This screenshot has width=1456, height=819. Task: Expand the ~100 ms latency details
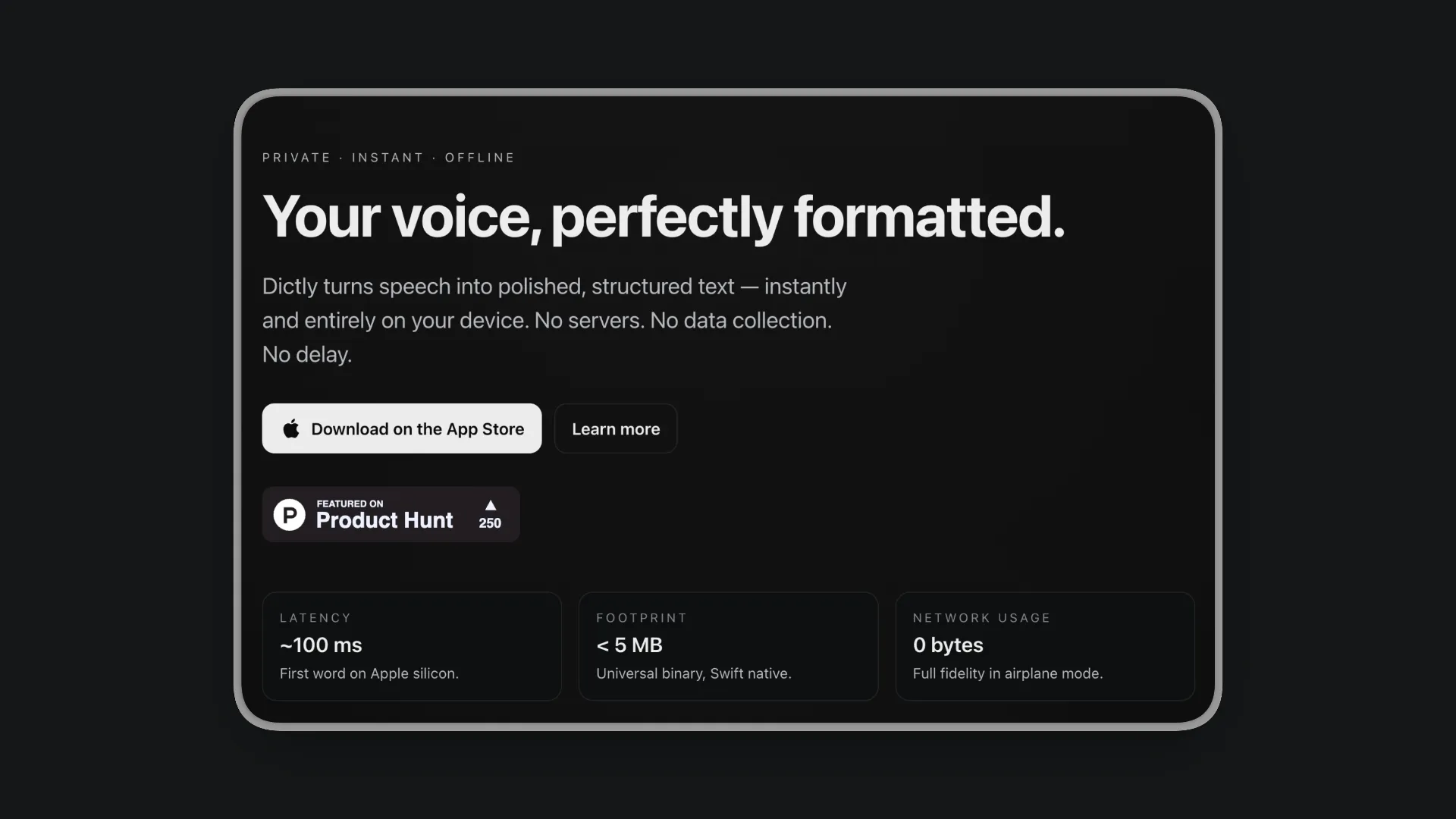pos(320,645)
